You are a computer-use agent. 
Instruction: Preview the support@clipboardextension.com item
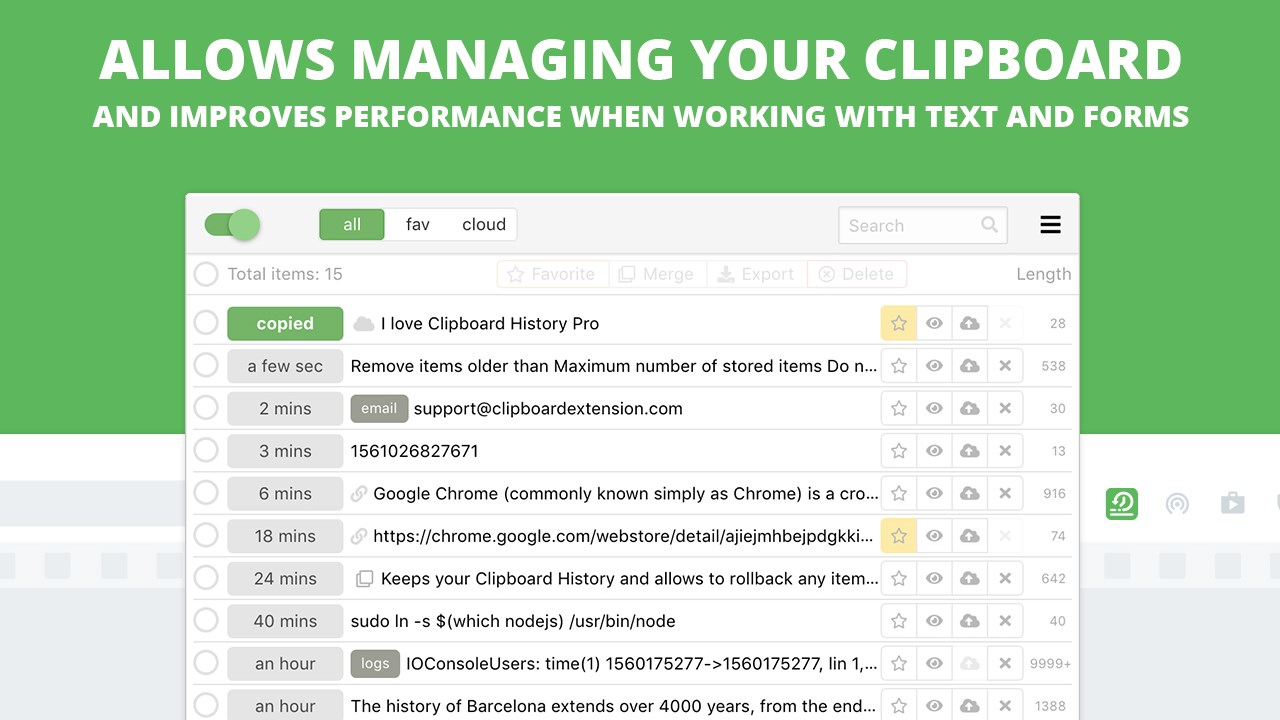click(934, 408)
